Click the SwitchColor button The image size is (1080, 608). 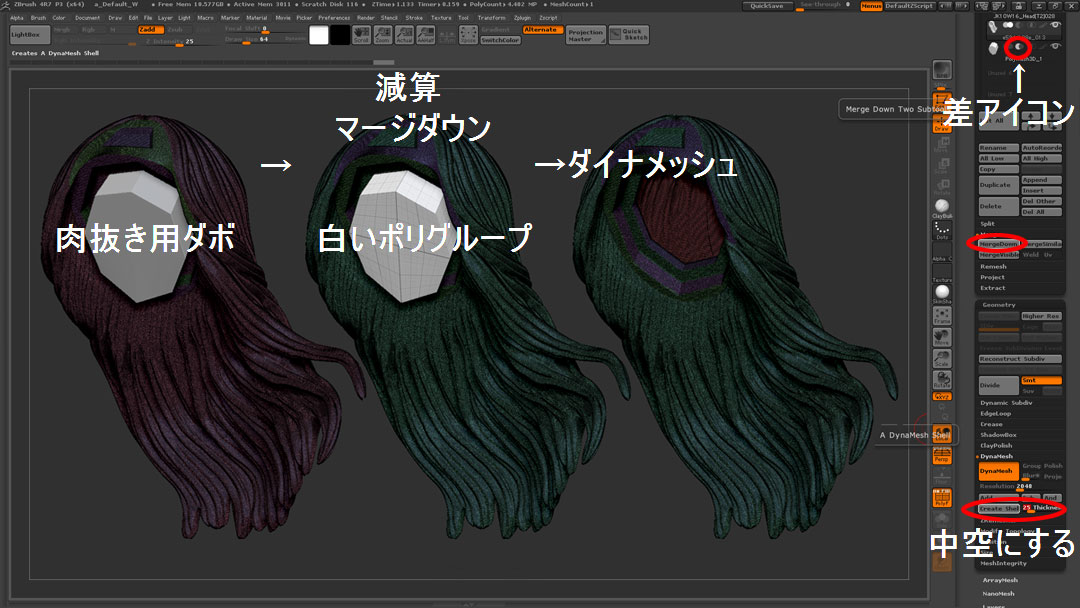500,40
